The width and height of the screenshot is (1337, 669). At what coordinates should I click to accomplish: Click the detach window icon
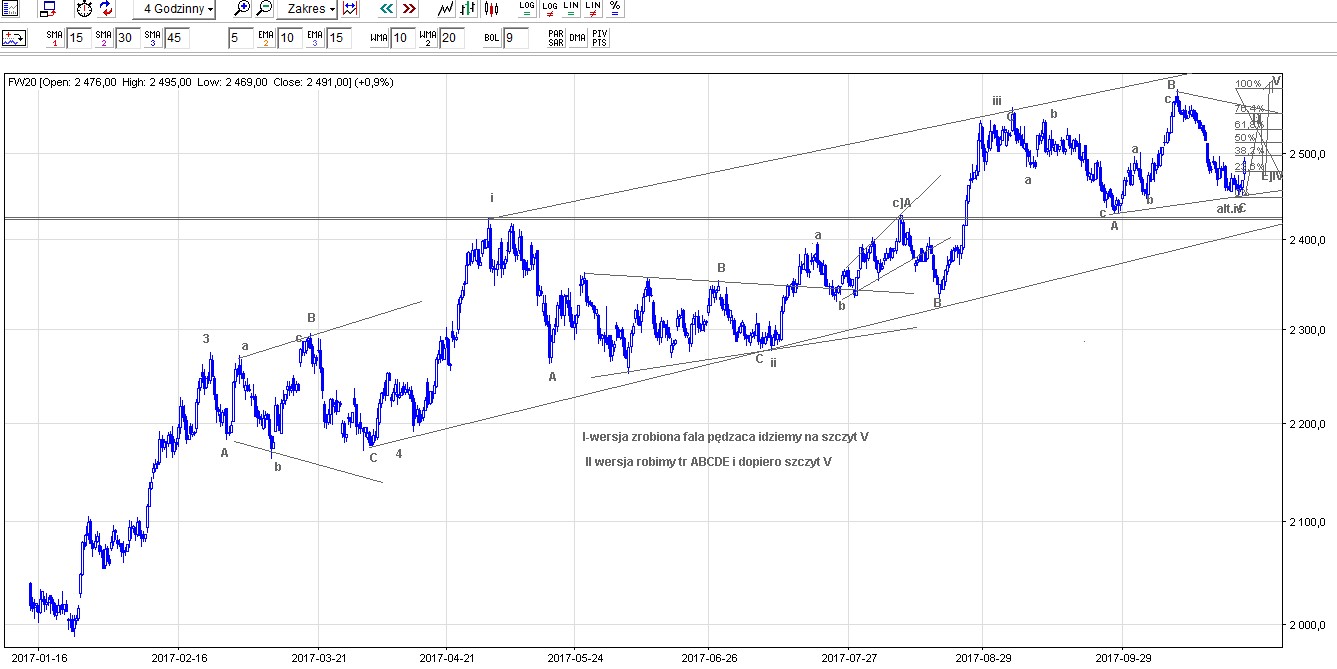[46, 9]
